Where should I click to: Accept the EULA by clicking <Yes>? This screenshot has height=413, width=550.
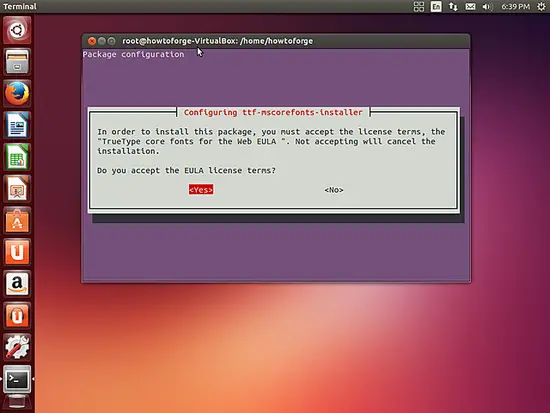201,190
